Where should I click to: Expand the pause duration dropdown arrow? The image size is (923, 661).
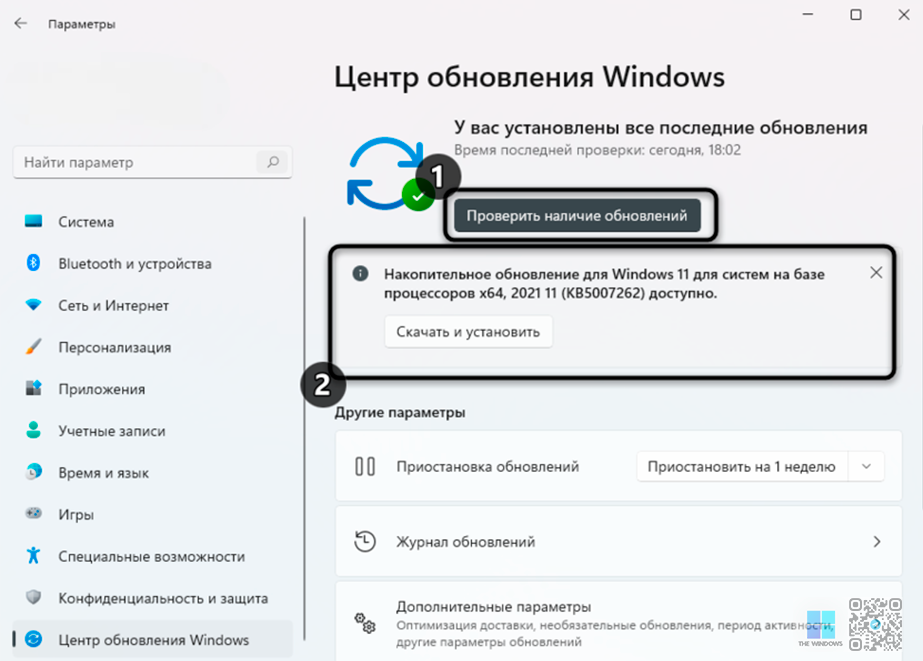[x=866, y=466]
